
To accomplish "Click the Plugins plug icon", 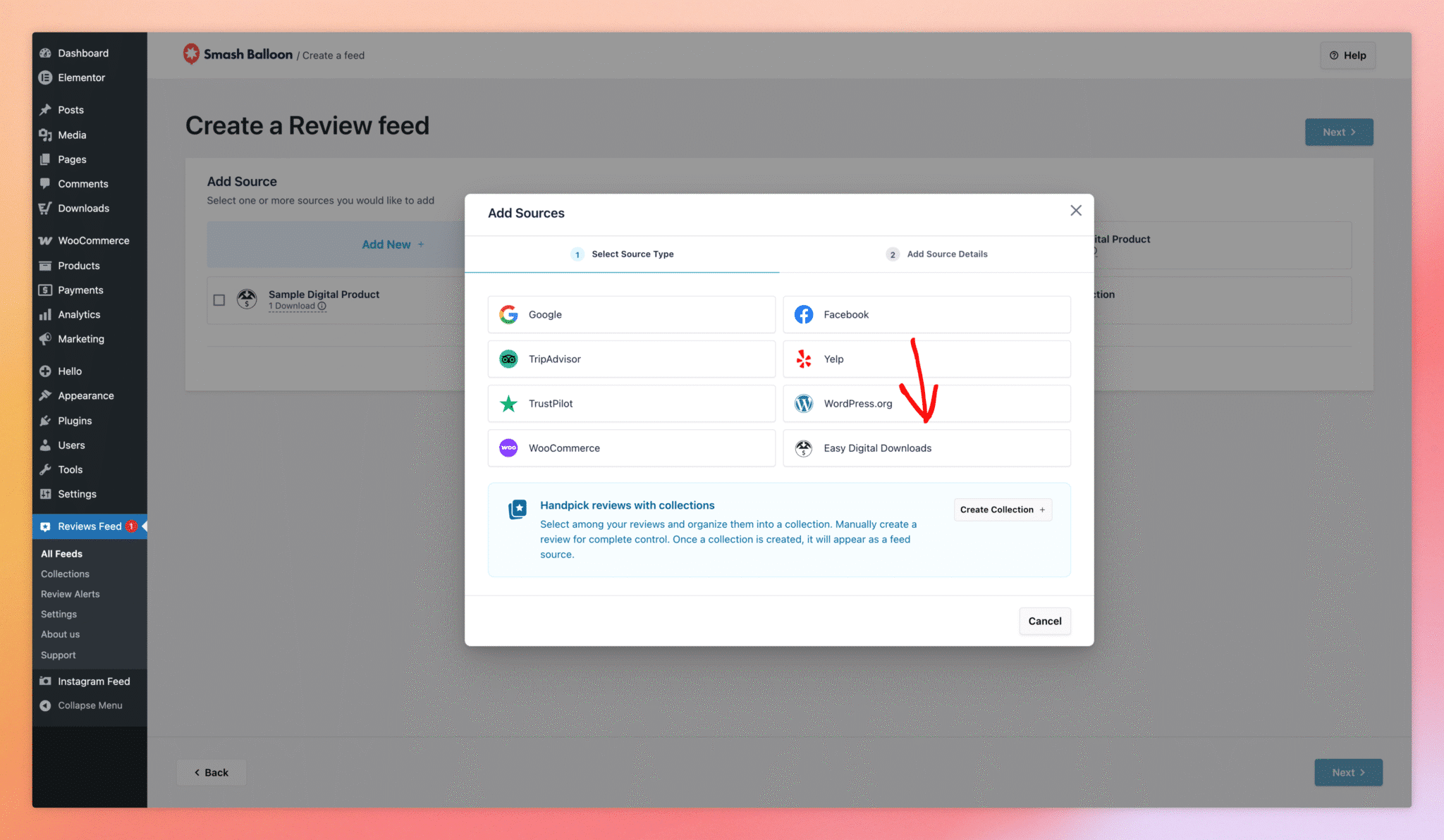I will (45, 421).
